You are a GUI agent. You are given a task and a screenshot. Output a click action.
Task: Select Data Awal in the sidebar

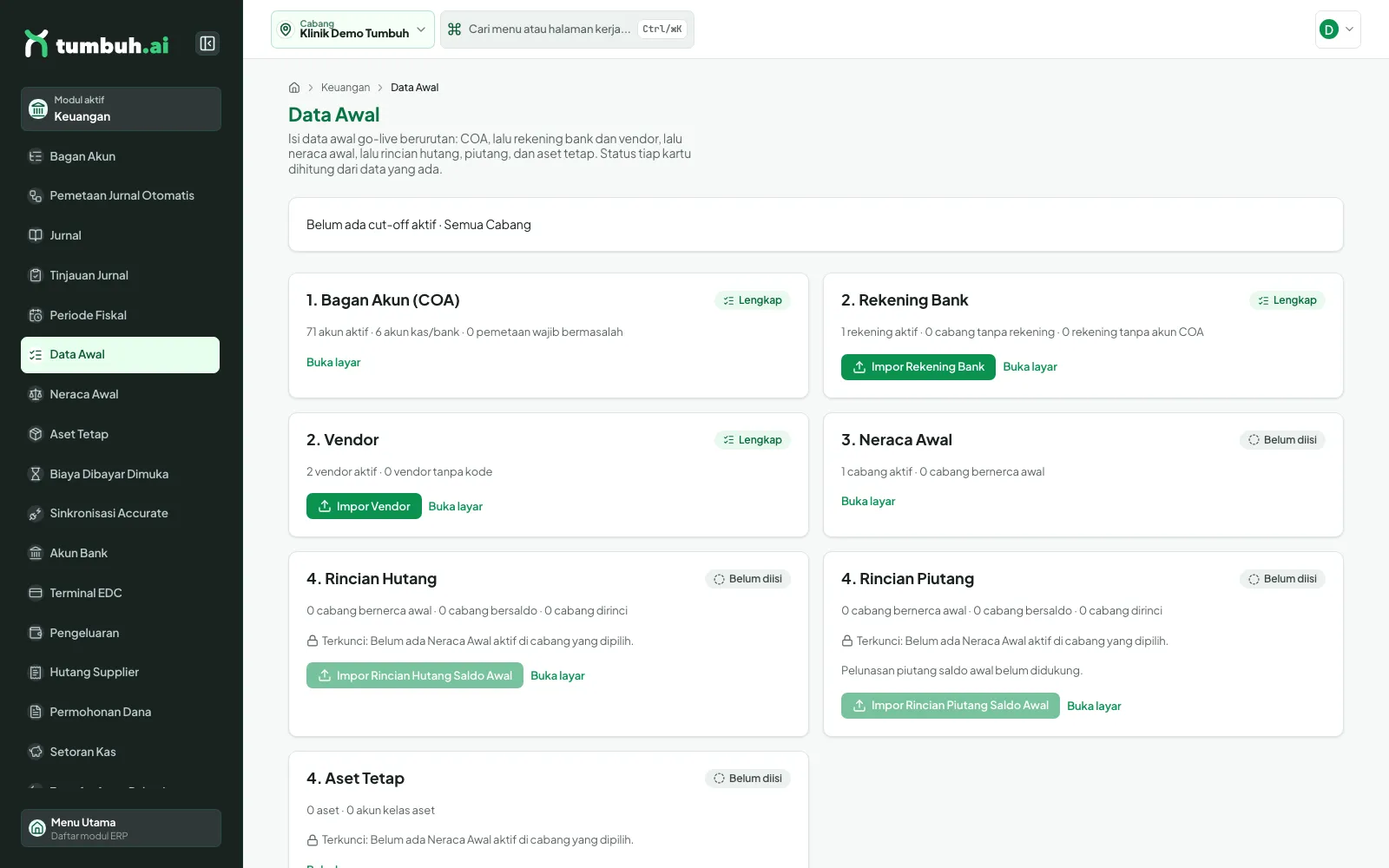[120, 355]
